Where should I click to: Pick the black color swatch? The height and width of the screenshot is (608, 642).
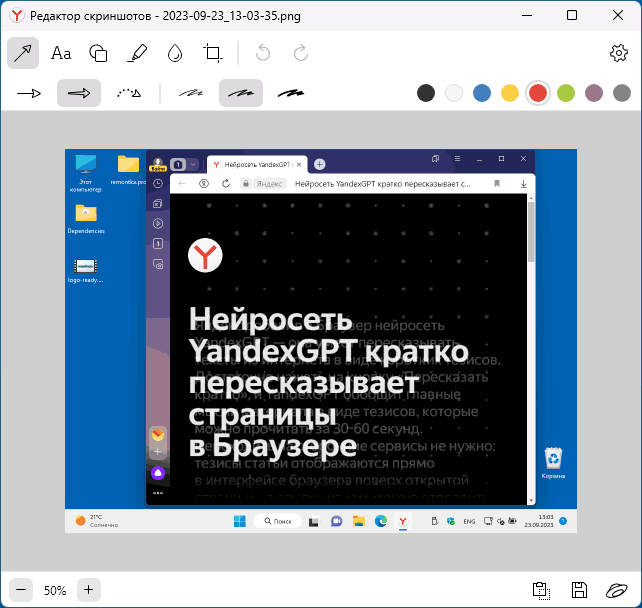(x=426, y=93)
